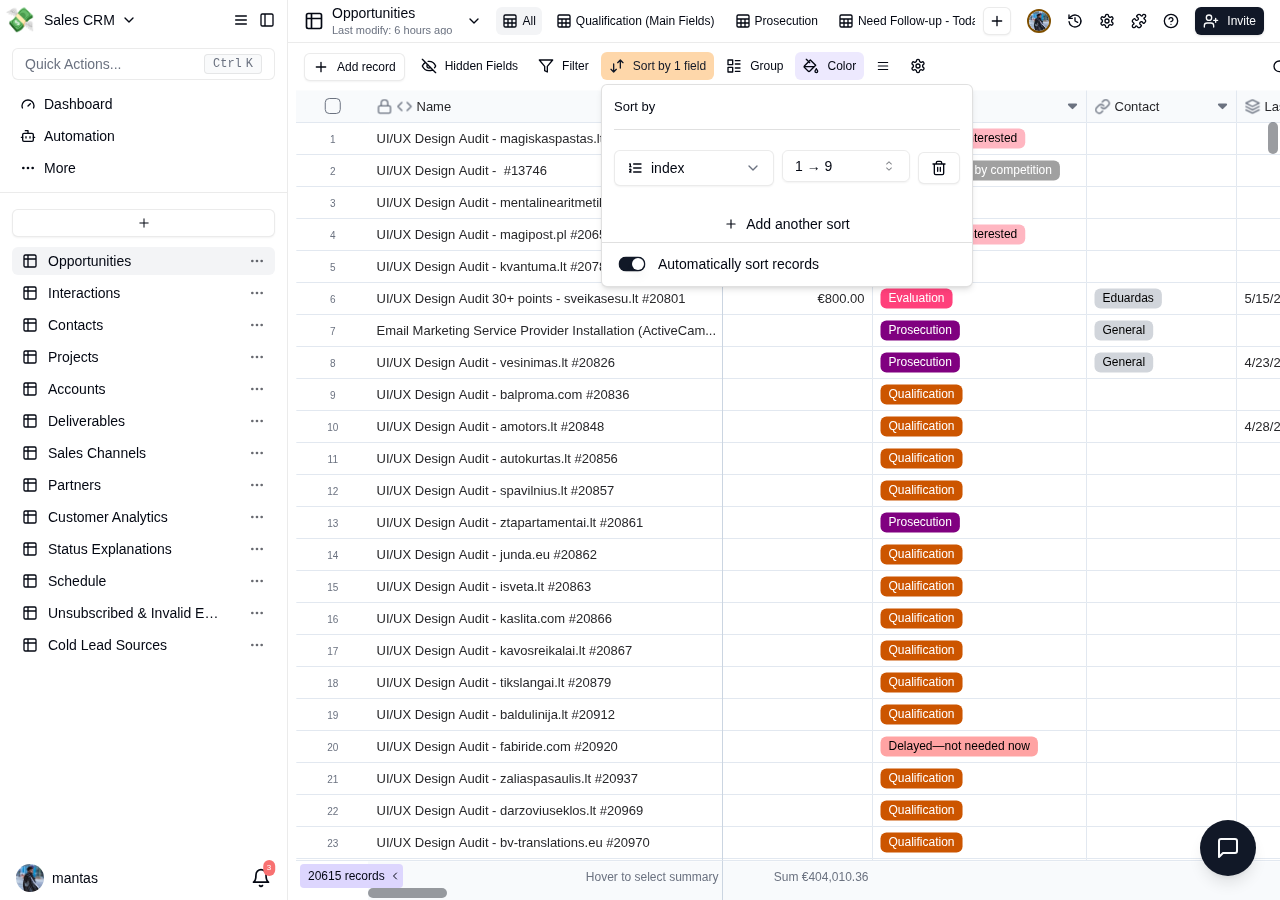The image size is (1280, 900).
Task: Open the Filter button
Action: 563,66
